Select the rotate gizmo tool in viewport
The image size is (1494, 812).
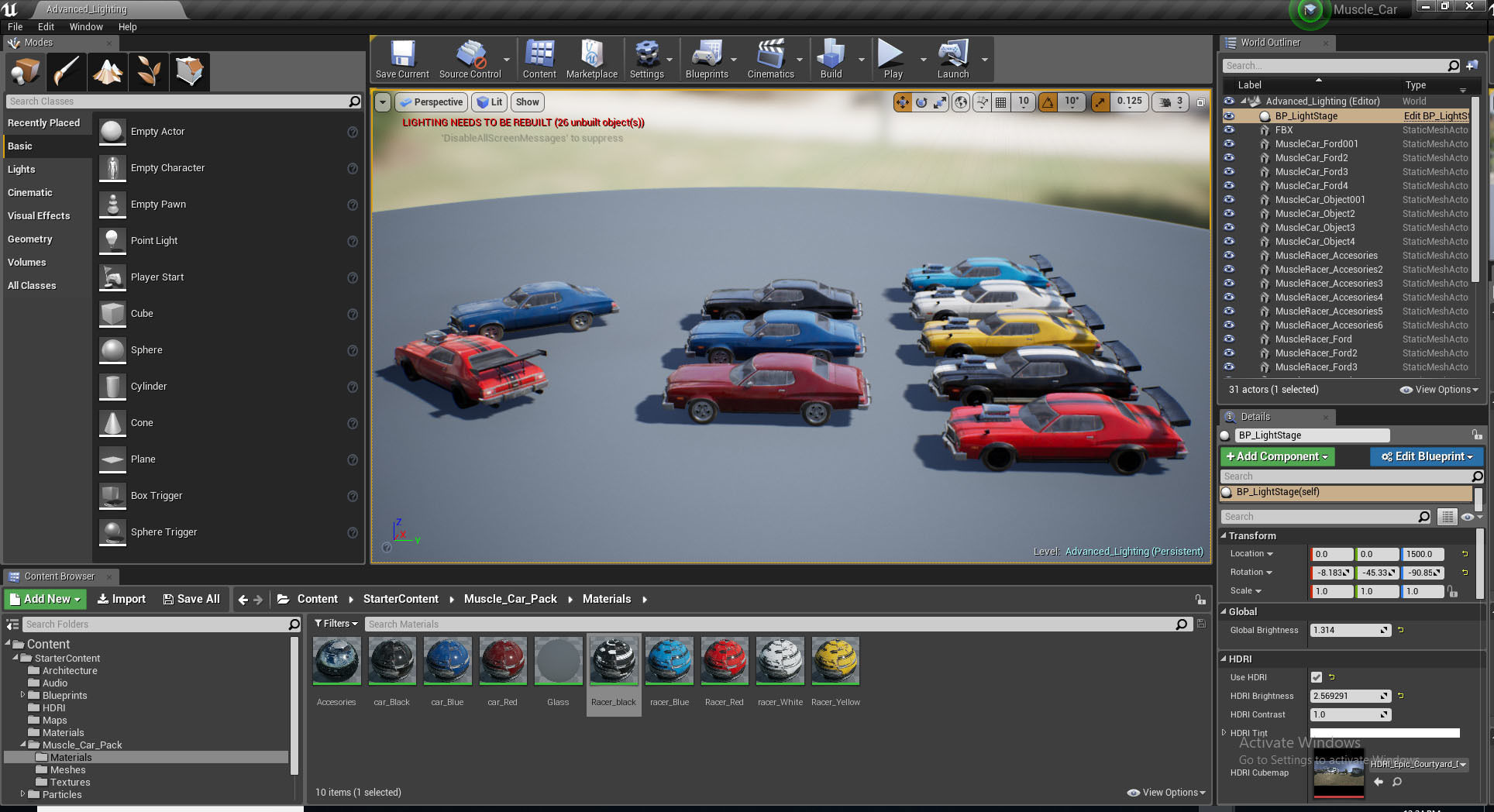(x=921, y=101)
